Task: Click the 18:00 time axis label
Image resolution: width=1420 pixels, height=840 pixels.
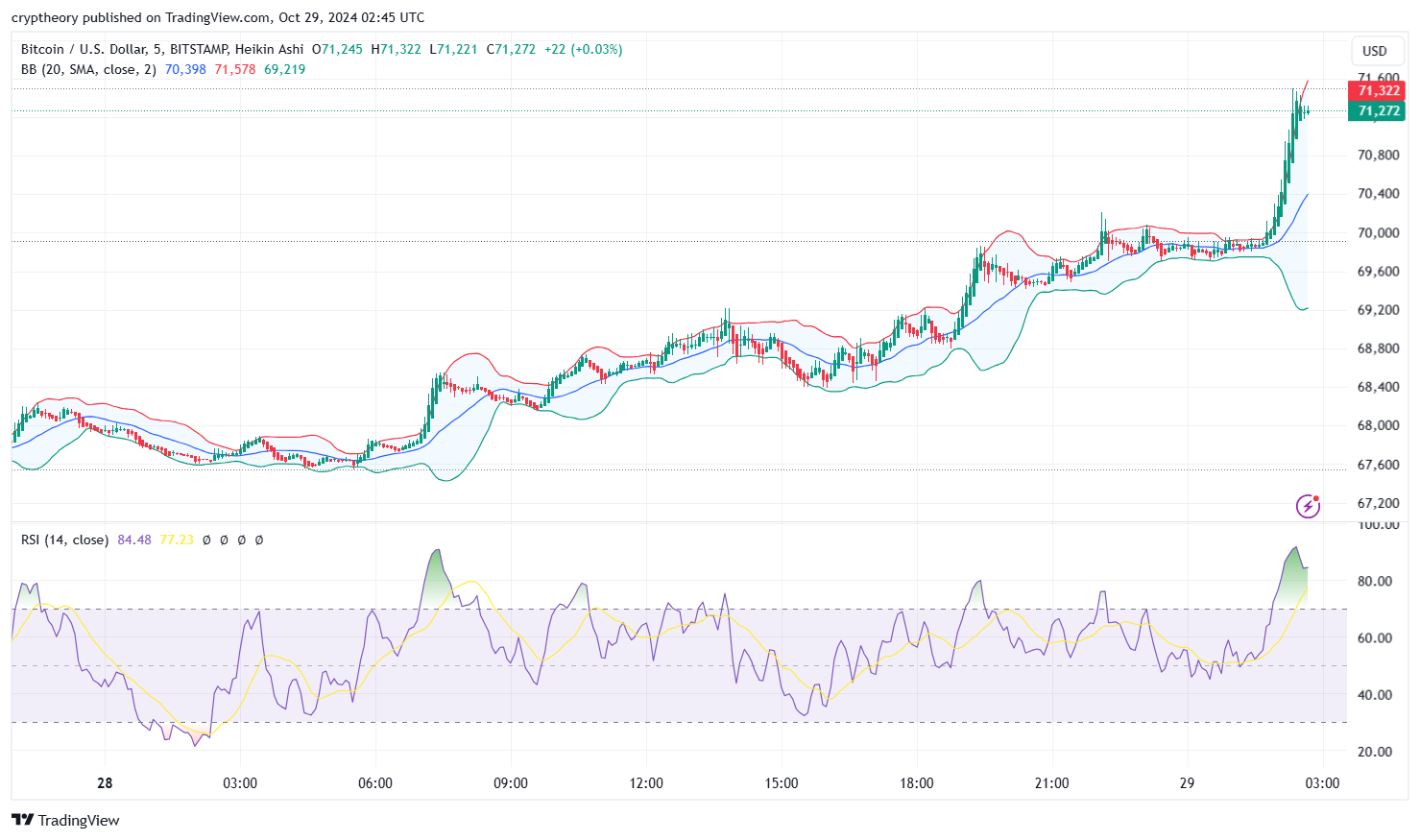Action: point(917,783)
